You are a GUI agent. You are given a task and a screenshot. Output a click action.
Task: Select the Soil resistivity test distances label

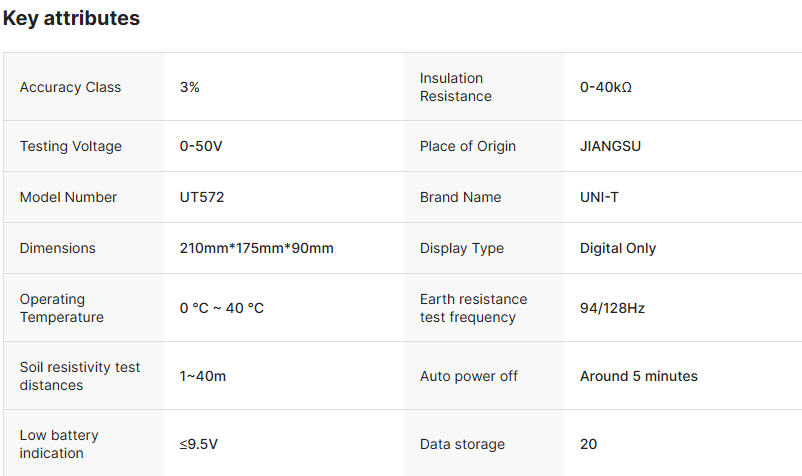point(80,376)
